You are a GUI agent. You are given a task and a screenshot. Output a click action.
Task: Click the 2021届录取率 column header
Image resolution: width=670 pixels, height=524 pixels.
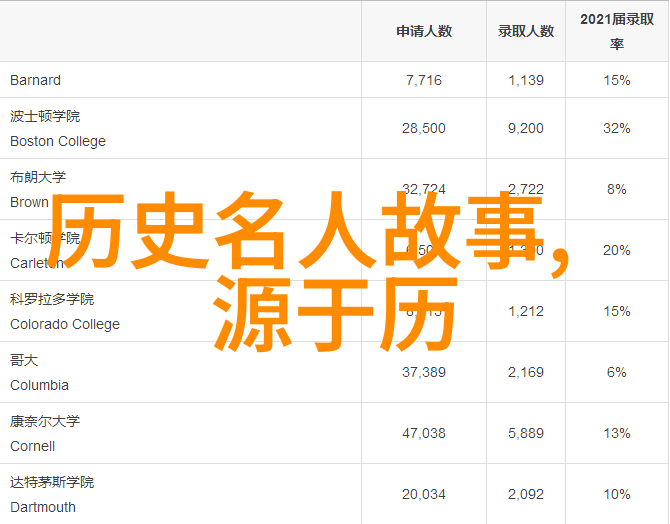[617, 31]
